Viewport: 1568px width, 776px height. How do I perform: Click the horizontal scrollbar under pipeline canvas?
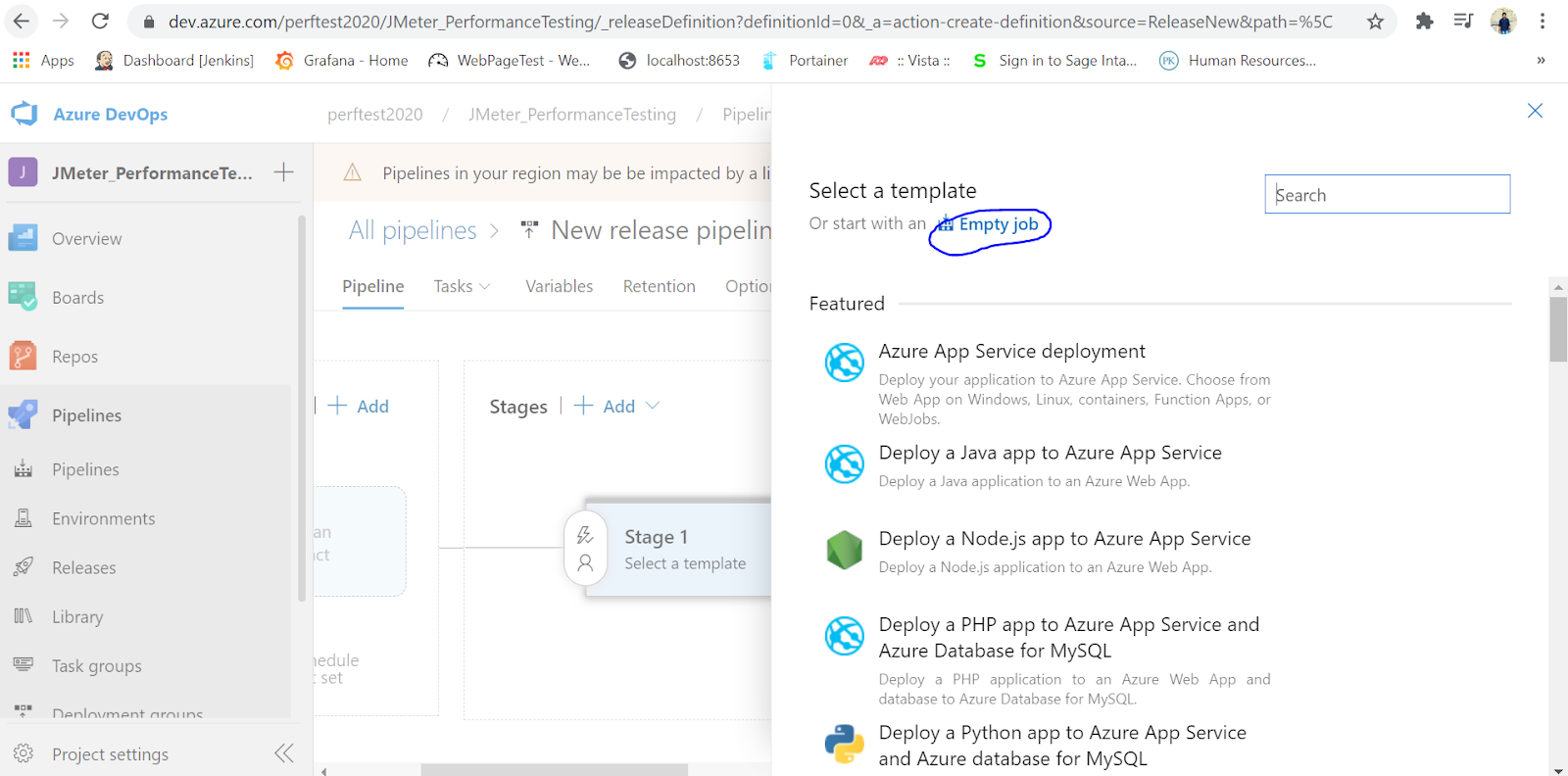tap(554, 770)
